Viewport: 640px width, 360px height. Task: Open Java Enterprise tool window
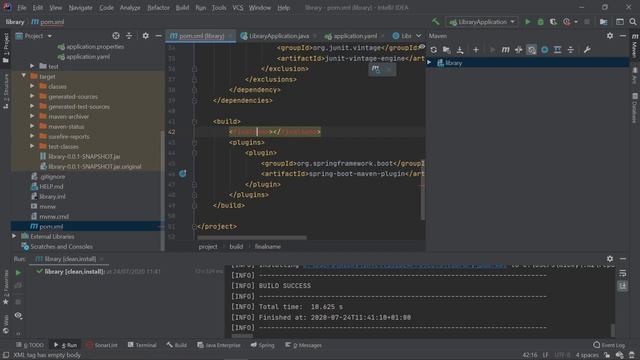[219, 345]
